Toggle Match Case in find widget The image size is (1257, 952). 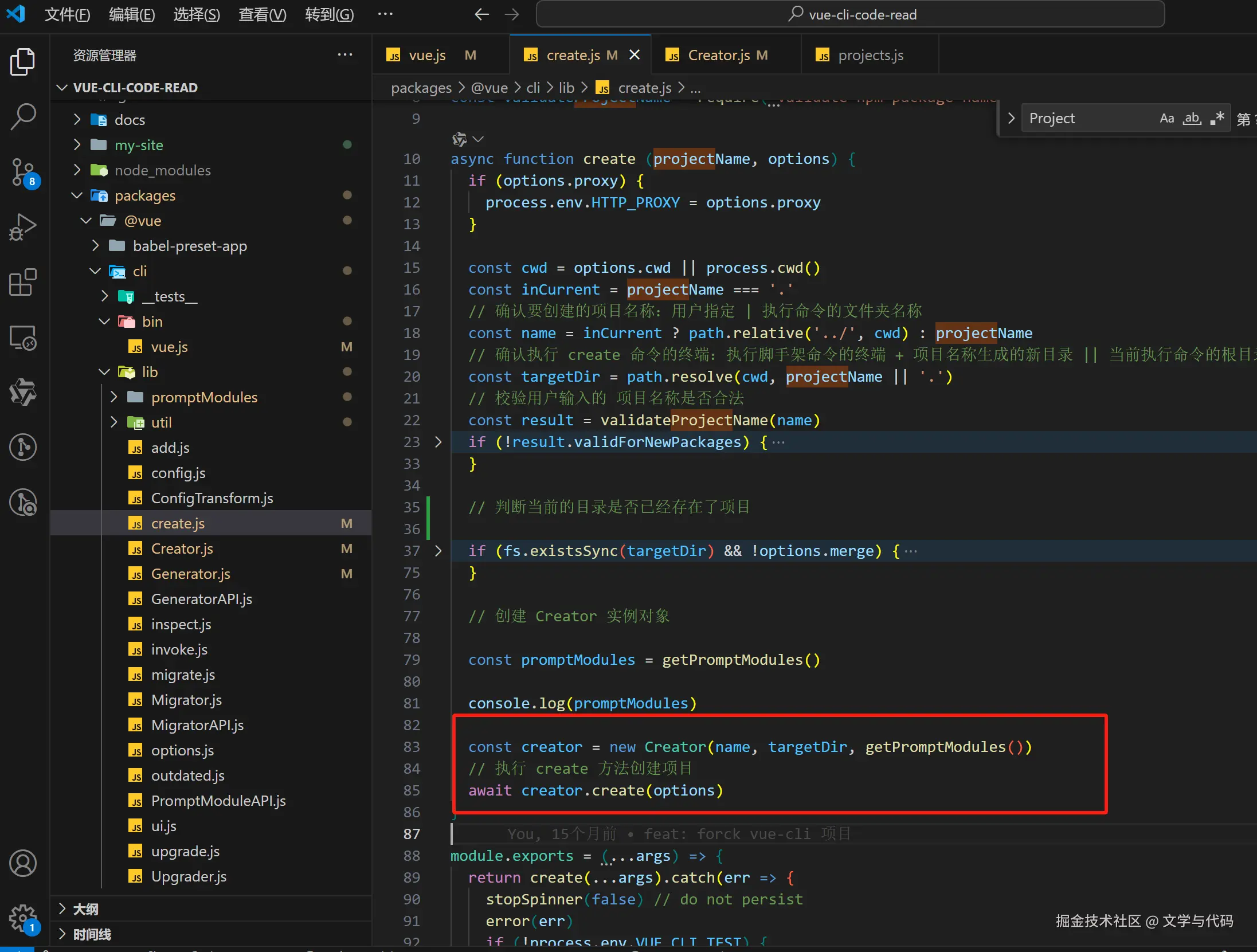tap(1166, 118)
